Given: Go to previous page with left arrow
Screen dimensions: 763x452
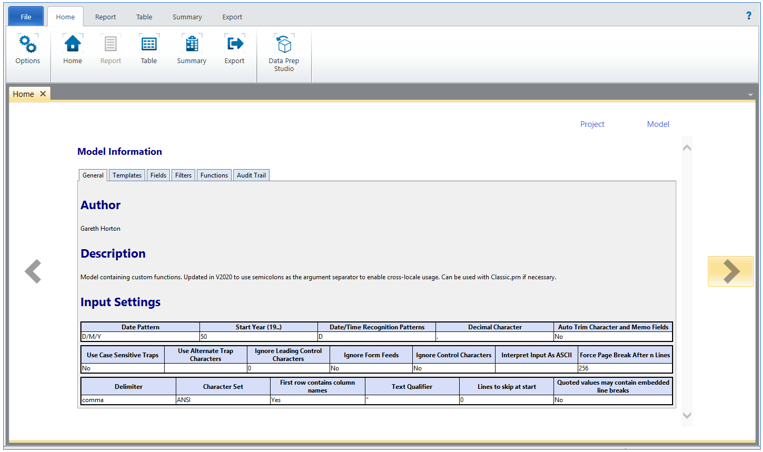Looking at the screenshot, I should [33, 271].
